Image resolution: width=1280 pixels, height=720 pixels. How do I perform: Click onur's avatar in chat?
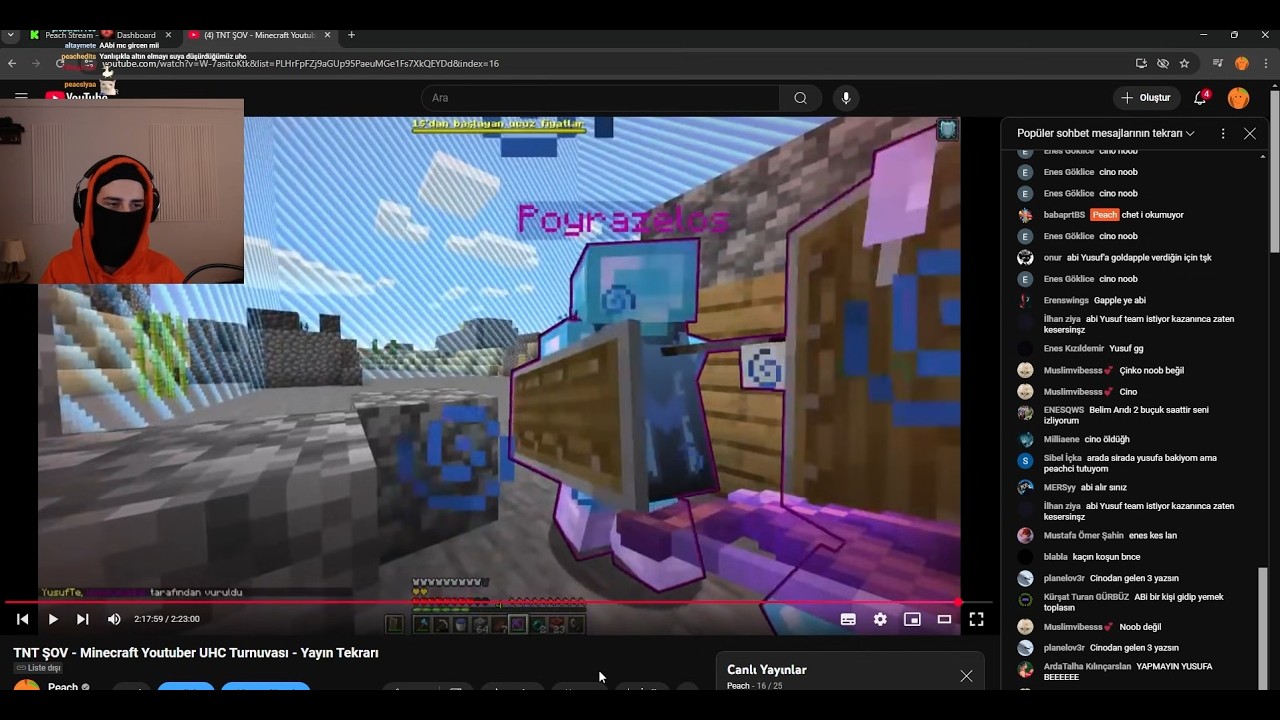(x=1025, y=258)
